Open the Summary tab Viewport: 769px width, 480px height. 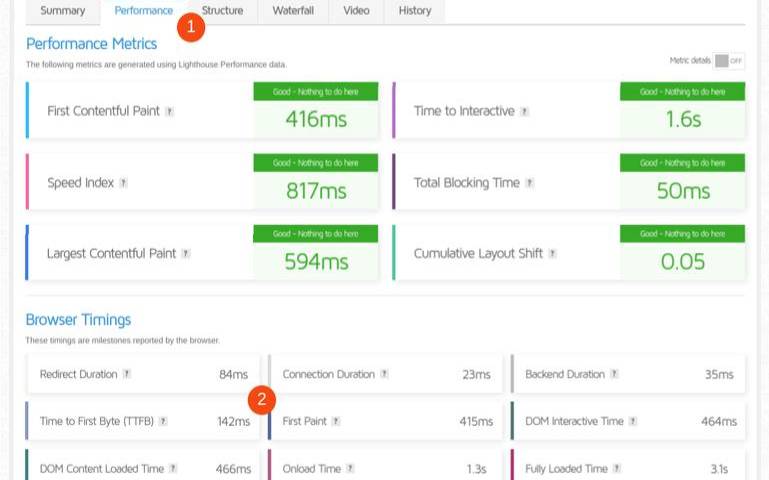click(62, 11)
